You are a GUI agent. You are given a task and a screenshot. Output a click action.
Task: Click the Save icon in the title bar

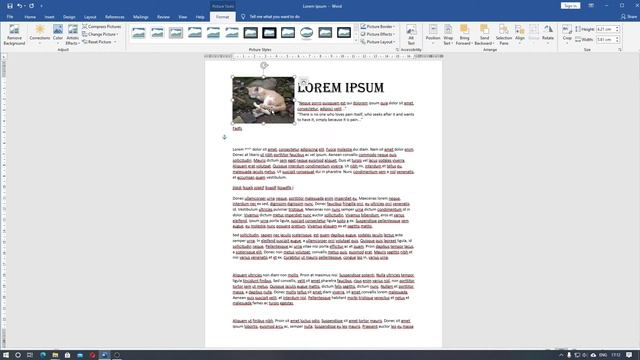(9, 6)
